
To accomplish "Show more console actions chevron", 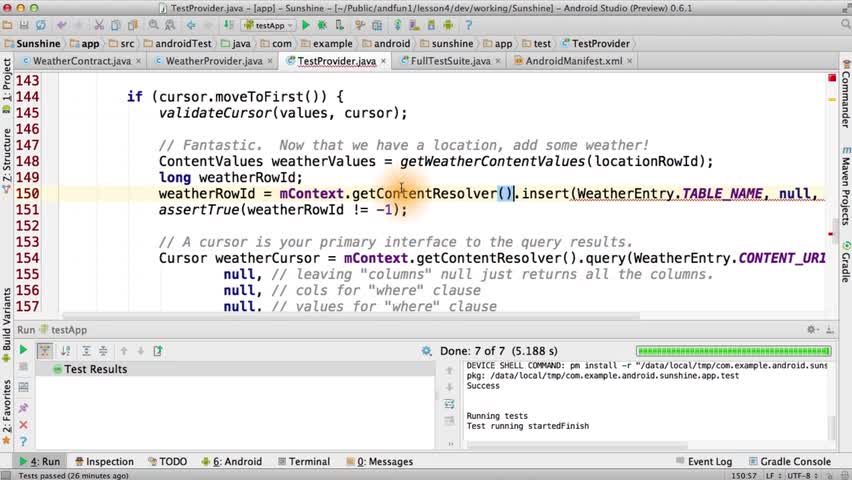I will tap(450, 444).
